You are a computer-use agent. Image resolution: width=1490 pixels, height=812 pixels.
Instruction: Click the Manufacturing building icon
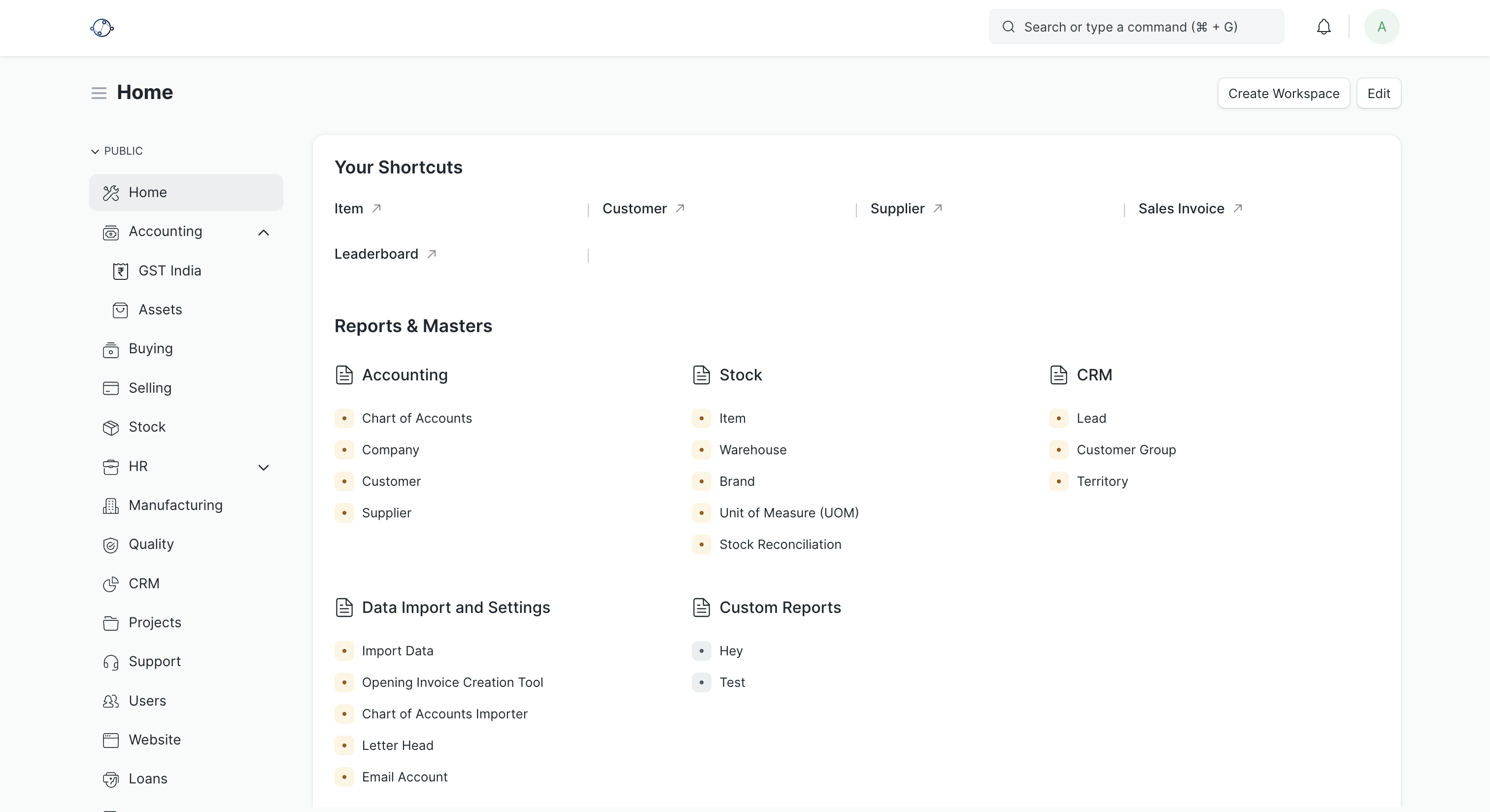pyautogui.click(x=110, y=506)
